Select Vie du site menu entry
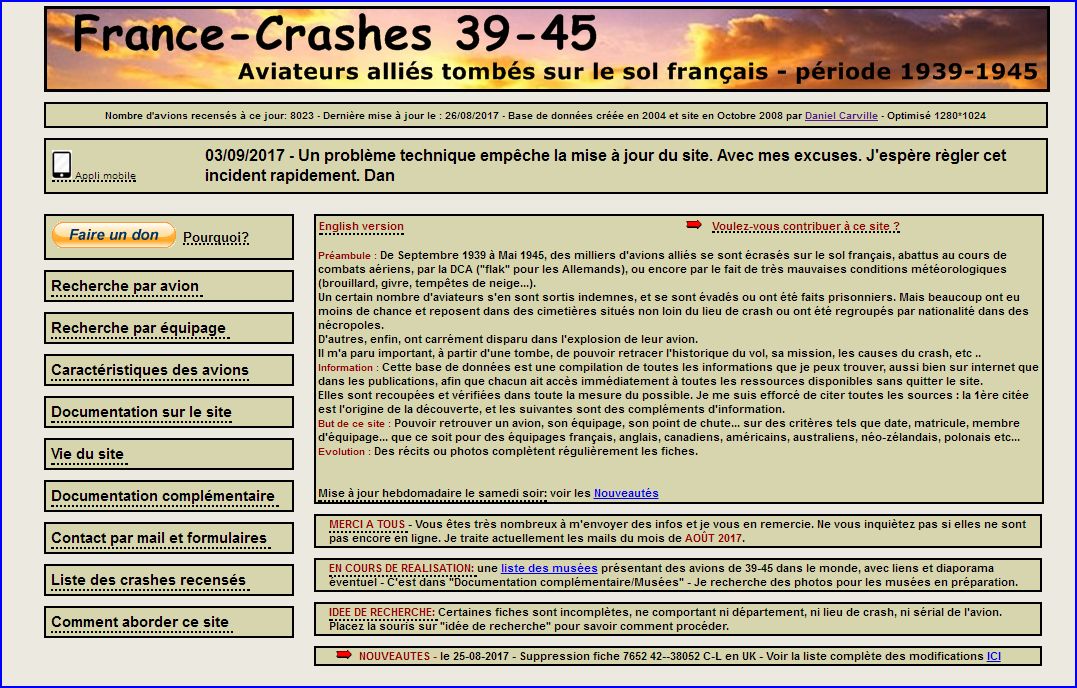This screenshot has width=1077, height=688. (x=88, y=454)
